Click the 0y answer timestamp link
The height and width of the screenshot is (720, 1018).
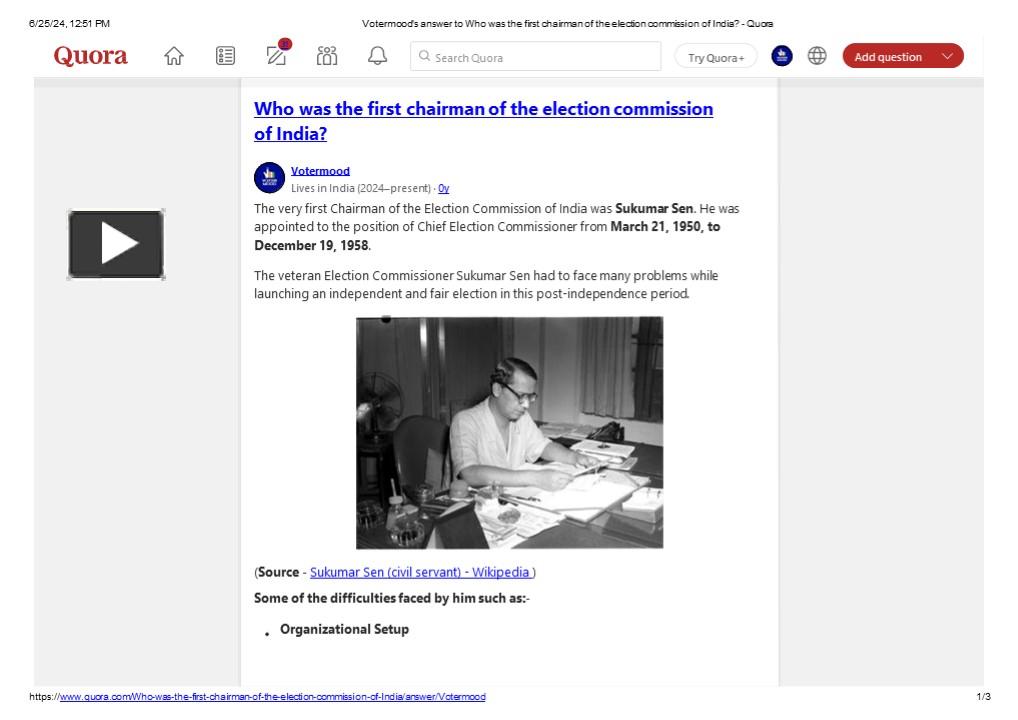click(x=445, y=188)
